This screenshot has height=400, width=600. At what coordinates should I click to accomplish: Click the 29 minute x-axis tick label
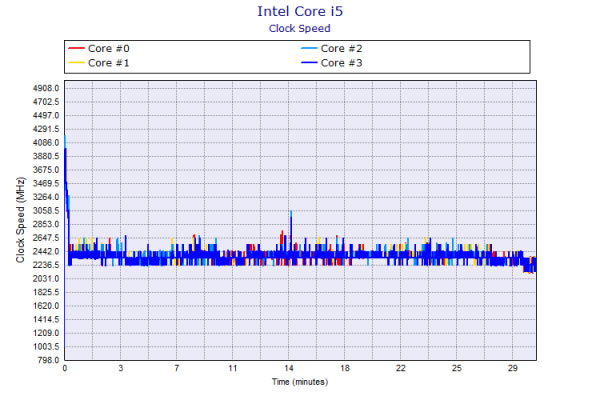(513, 368)
